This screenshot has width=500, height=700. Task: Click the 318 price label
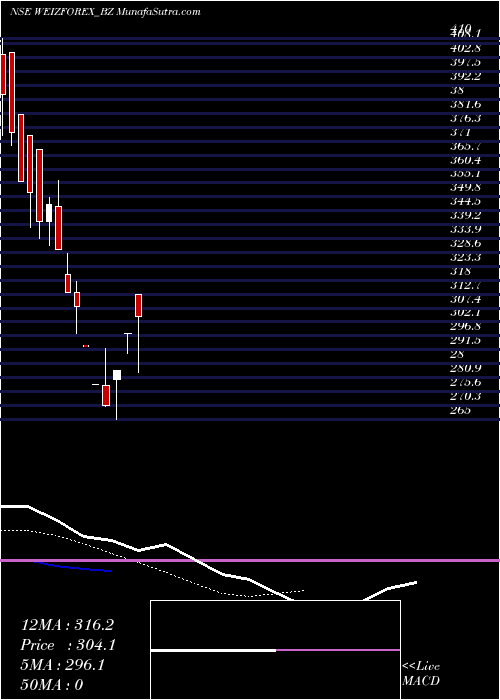pyautogui.click(x=460, y=271)
